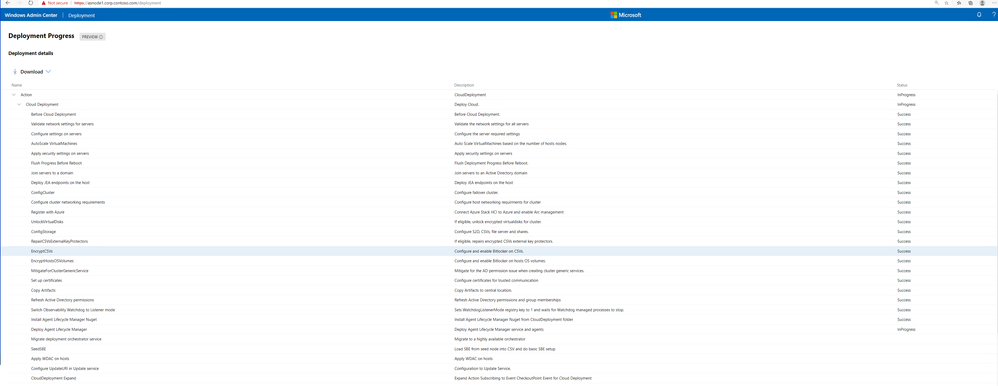The image size is (998, 386).
Task: Collapse the Cloud Deployment tree row
Action: 19,104
